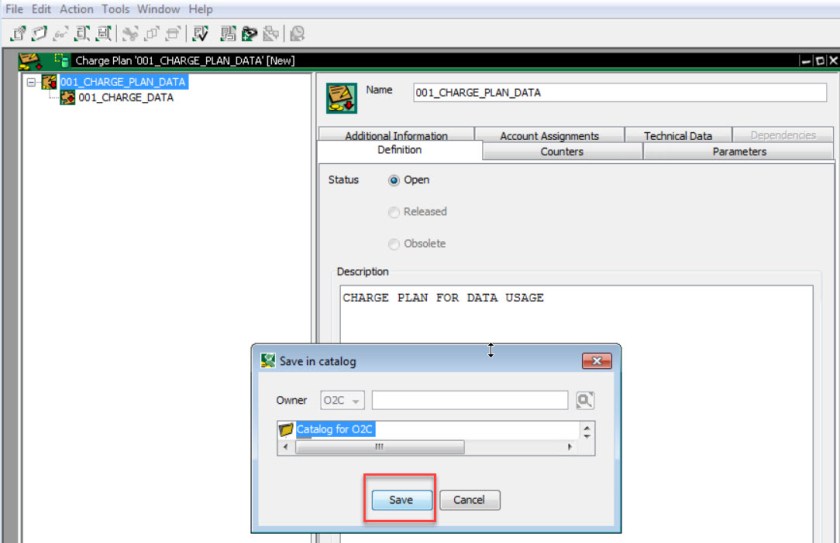840x543 pixels.
Task: Click the open-folder icon in toolbar
Action: coord(39,34)
